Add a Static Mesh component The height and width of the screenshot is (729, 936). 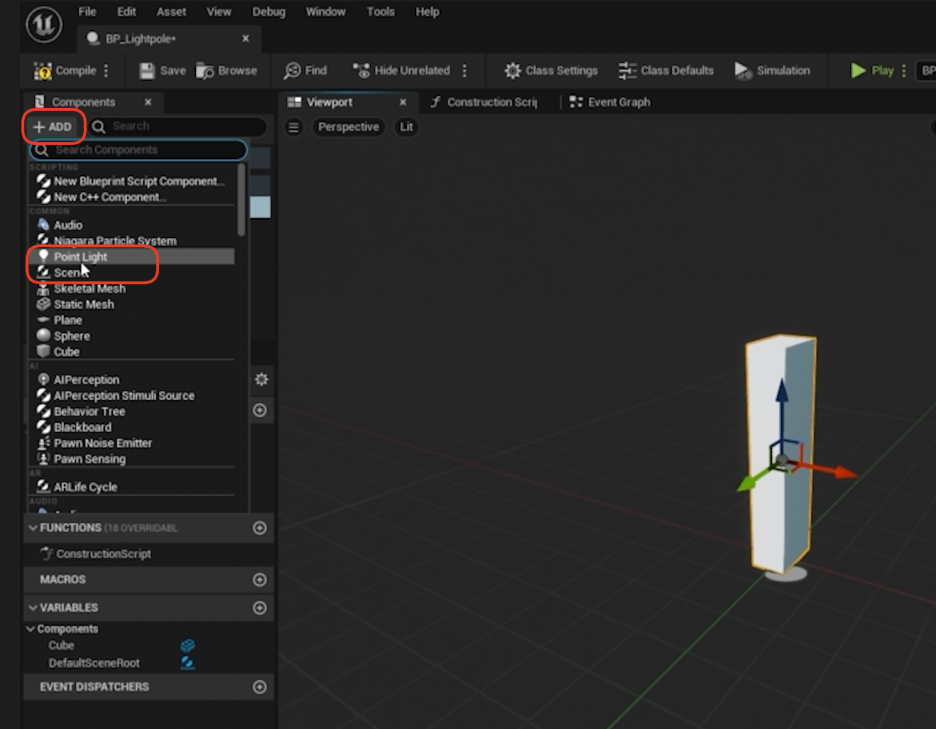click(131, 304)
